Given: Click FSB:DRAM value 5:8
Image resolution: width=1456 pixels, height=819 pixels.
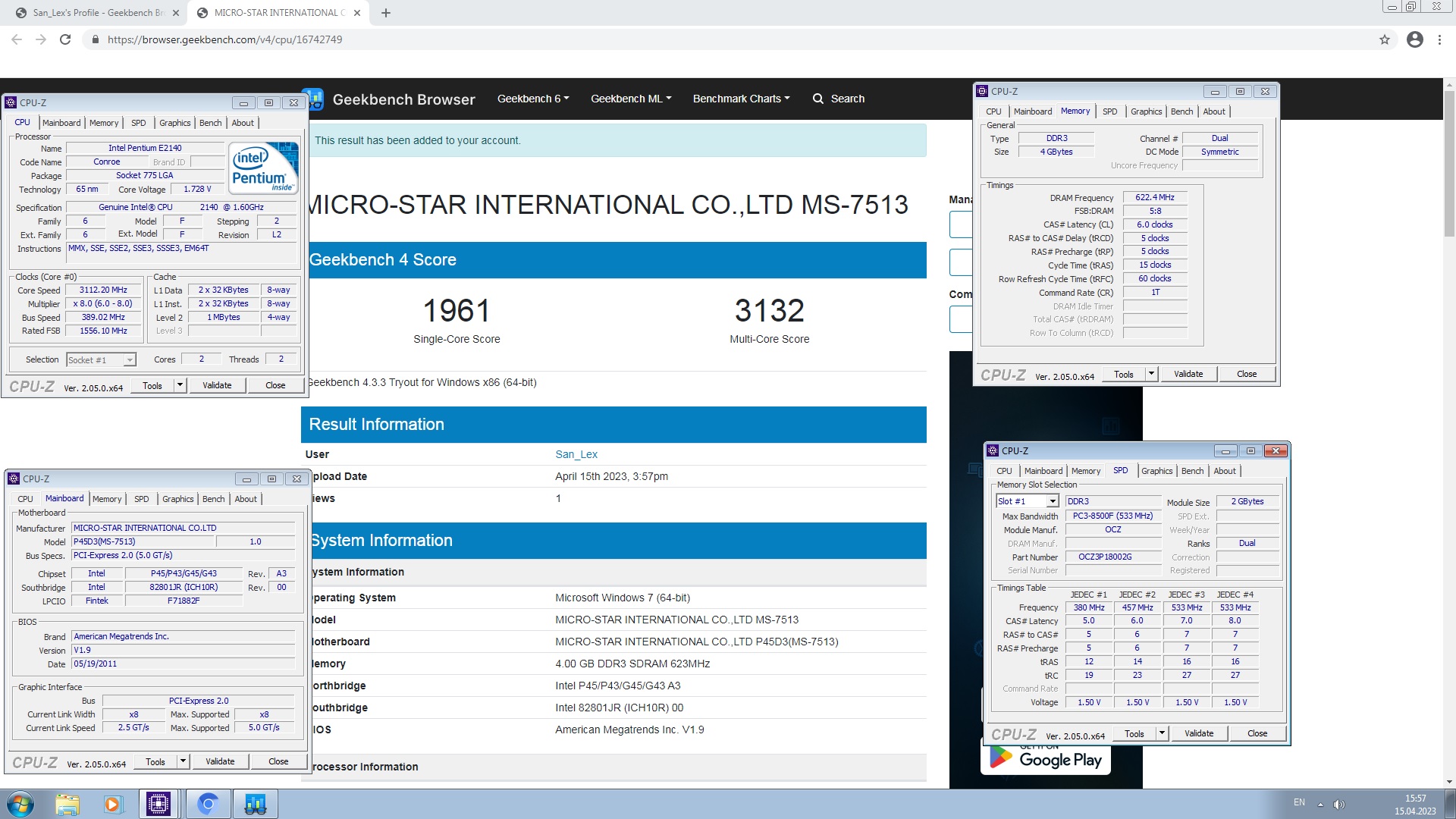Looking at the screenshot, I should pyautogui.click(x=1155, y=211).
